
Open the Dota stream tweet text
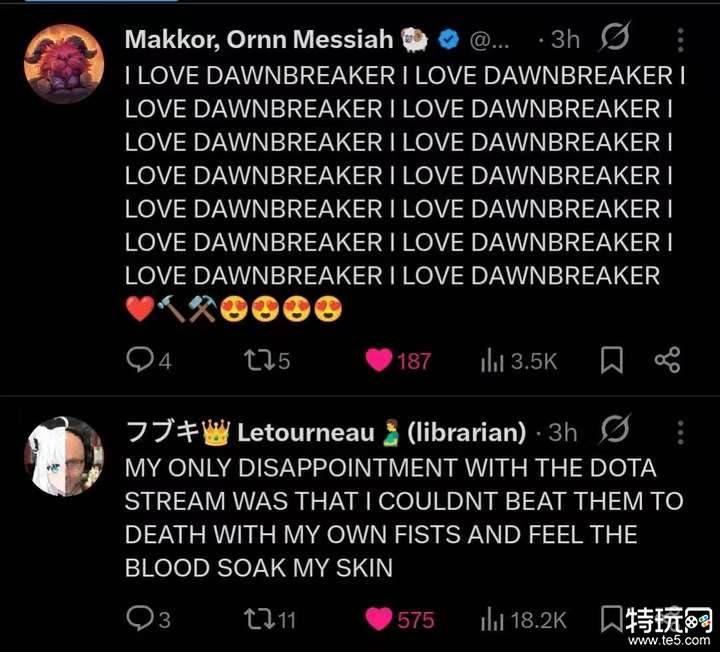tap(404, 518)
